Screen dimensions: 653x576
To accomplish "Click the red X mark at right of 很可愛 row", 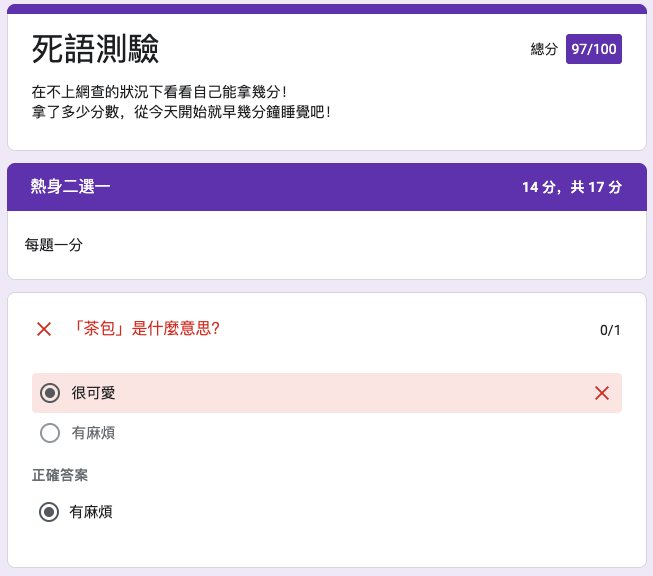I will [x=601, y=393].
